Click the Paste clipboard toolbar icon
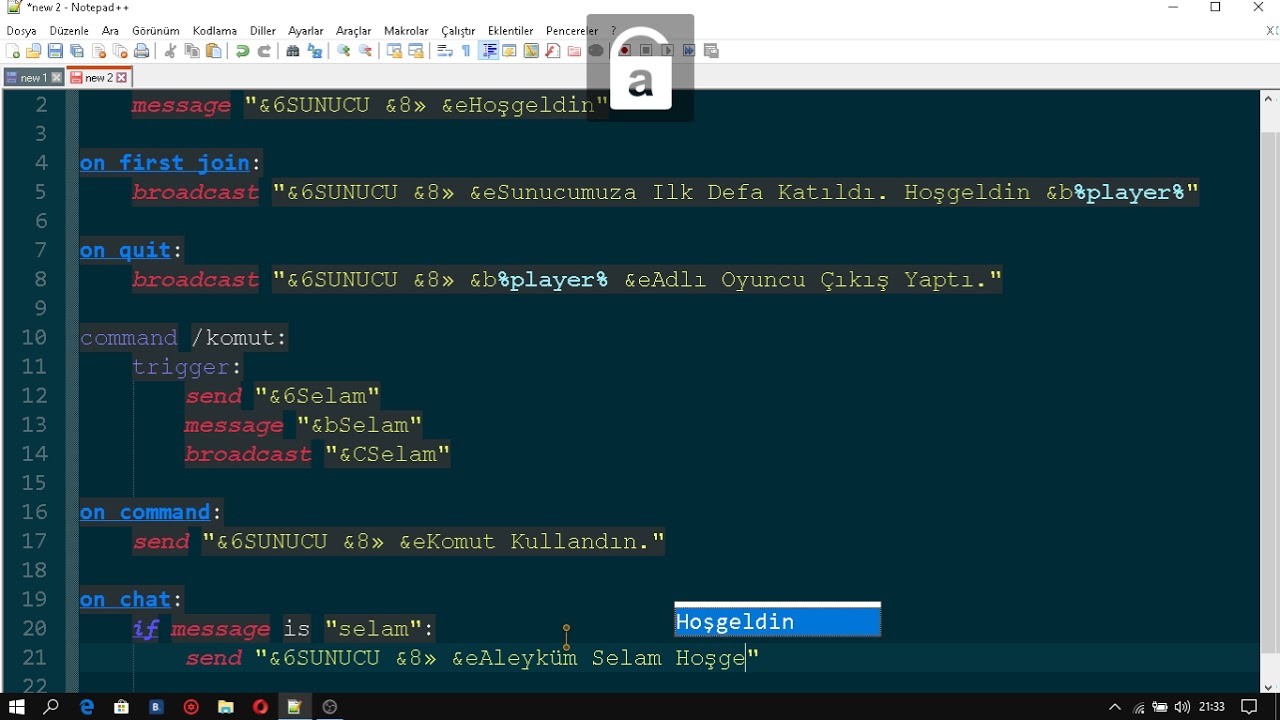This screenshot has width=1280, height=720. pyautogui.click(x=214, y=51)
